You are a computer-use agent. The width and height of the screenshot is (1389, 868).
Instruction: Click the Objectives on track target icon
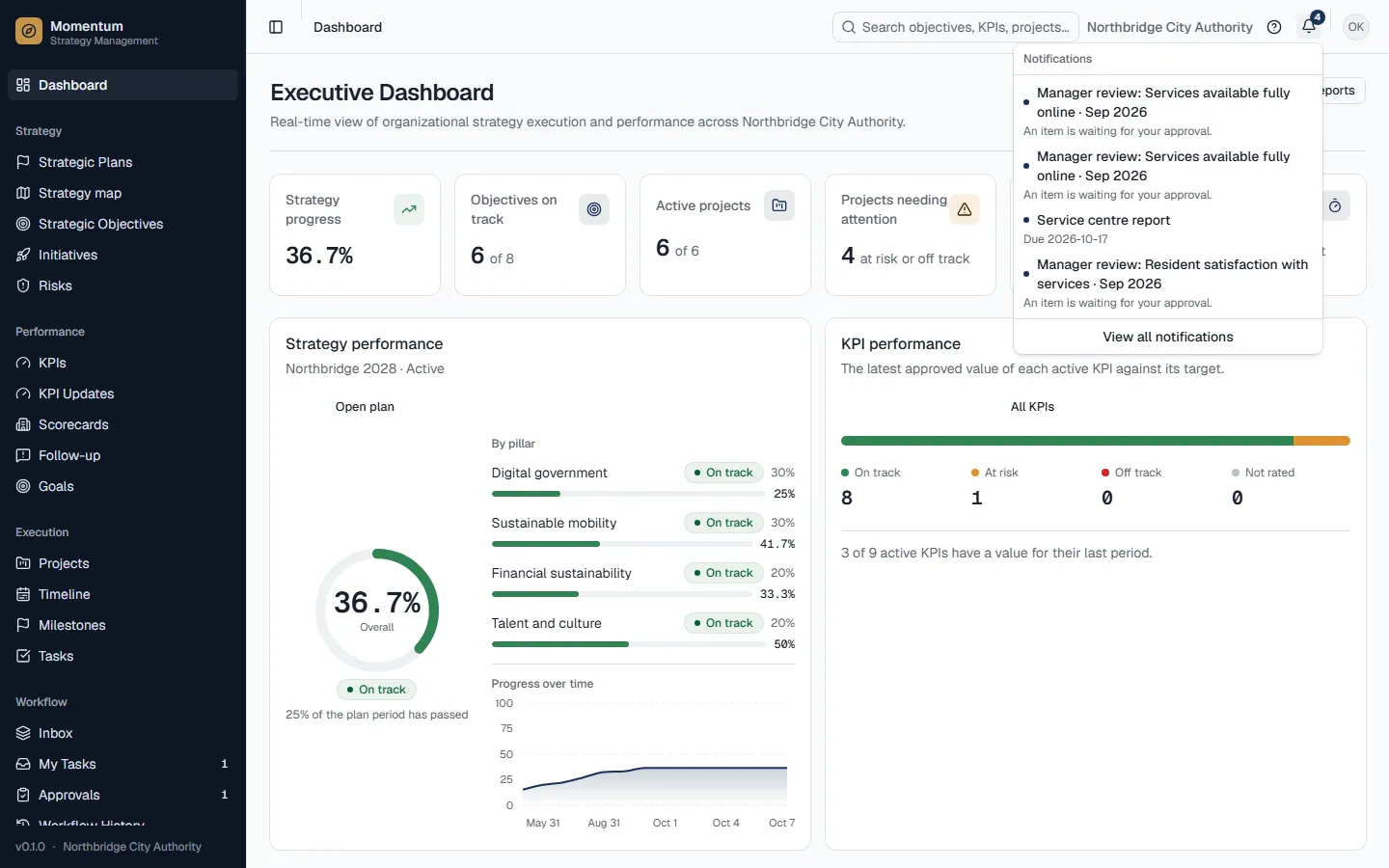click(x=594, y=209)
